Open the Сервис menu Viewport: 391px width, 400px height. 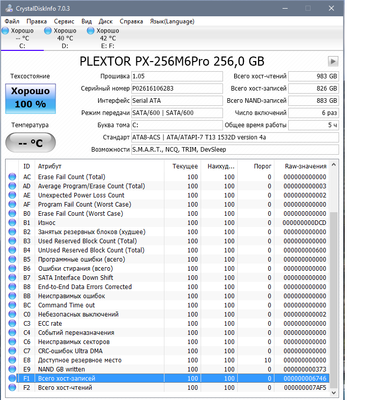click(x=64, y=21)
